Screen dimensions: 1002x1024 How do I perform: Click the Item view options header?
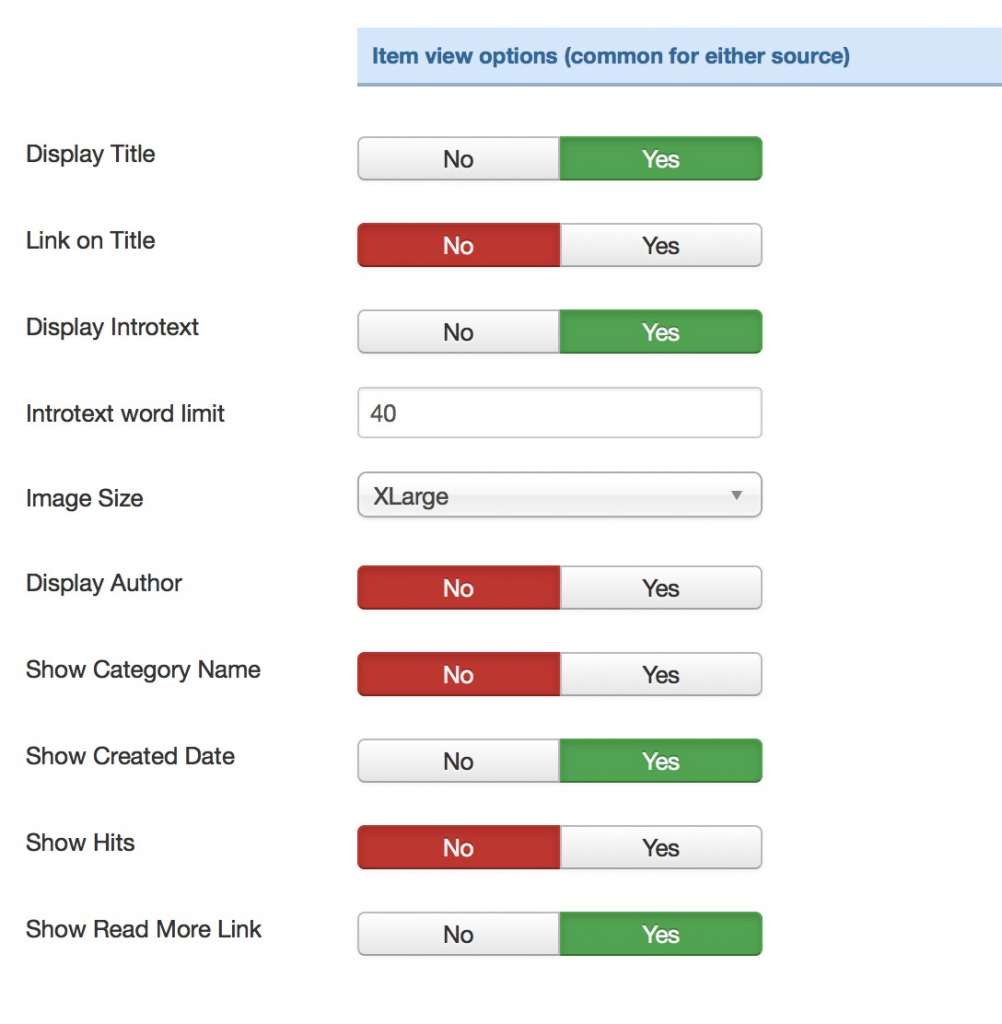pyautogui.click(x=611, y=56)
